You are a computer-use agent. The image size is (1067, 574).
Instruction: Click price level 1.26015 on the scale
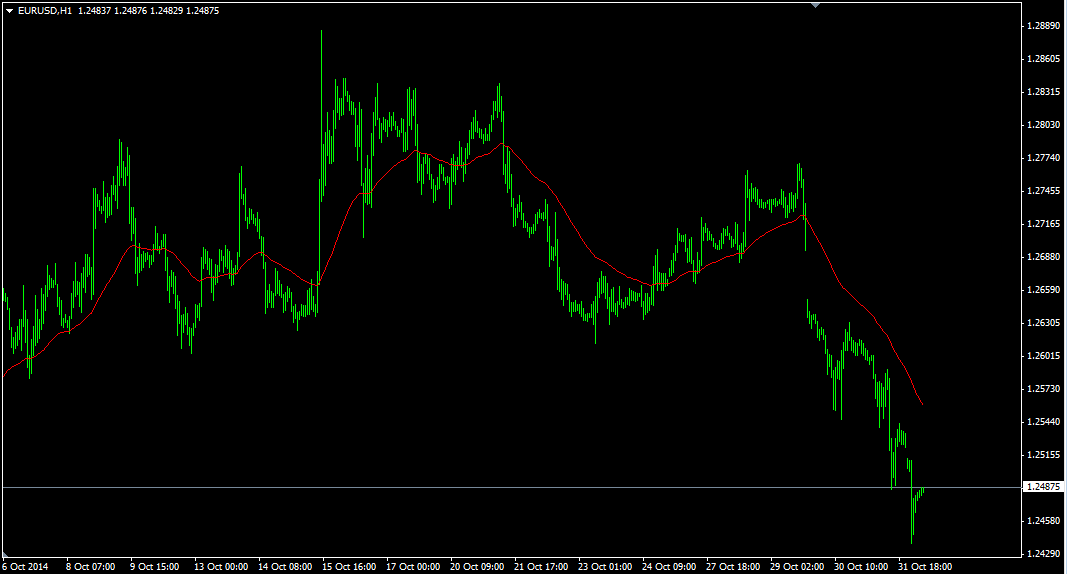(1043, 356)
